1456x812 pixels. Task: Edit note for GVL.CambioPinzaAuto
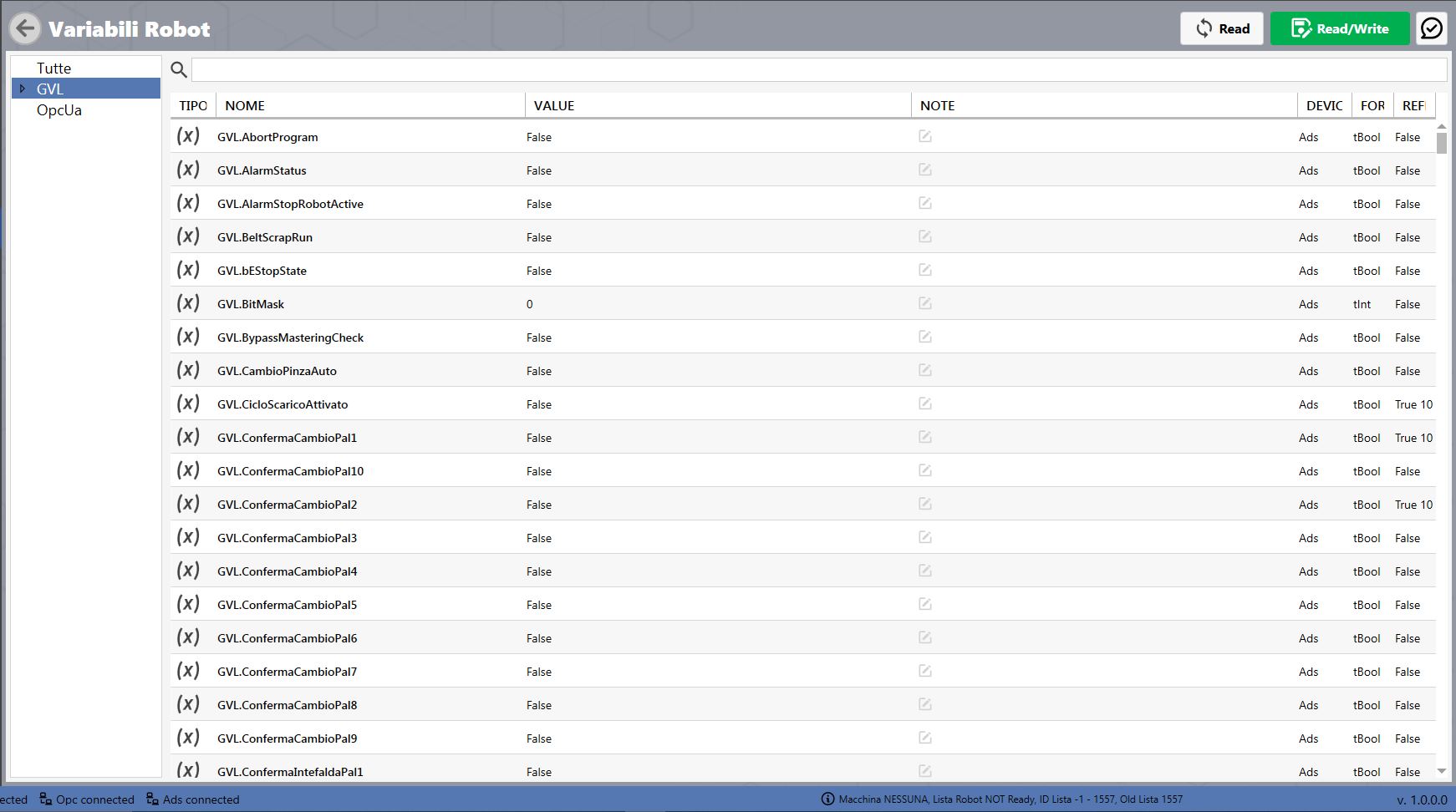pos(925,370)
